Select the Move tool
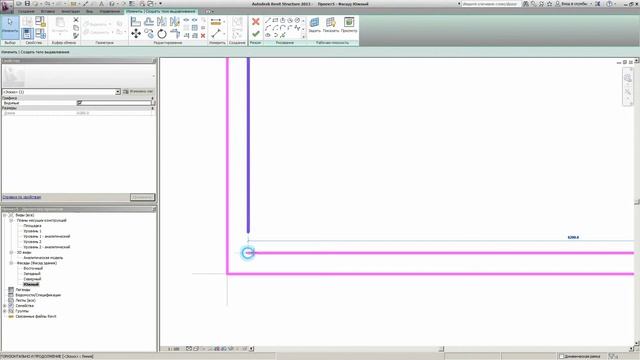 136,33
